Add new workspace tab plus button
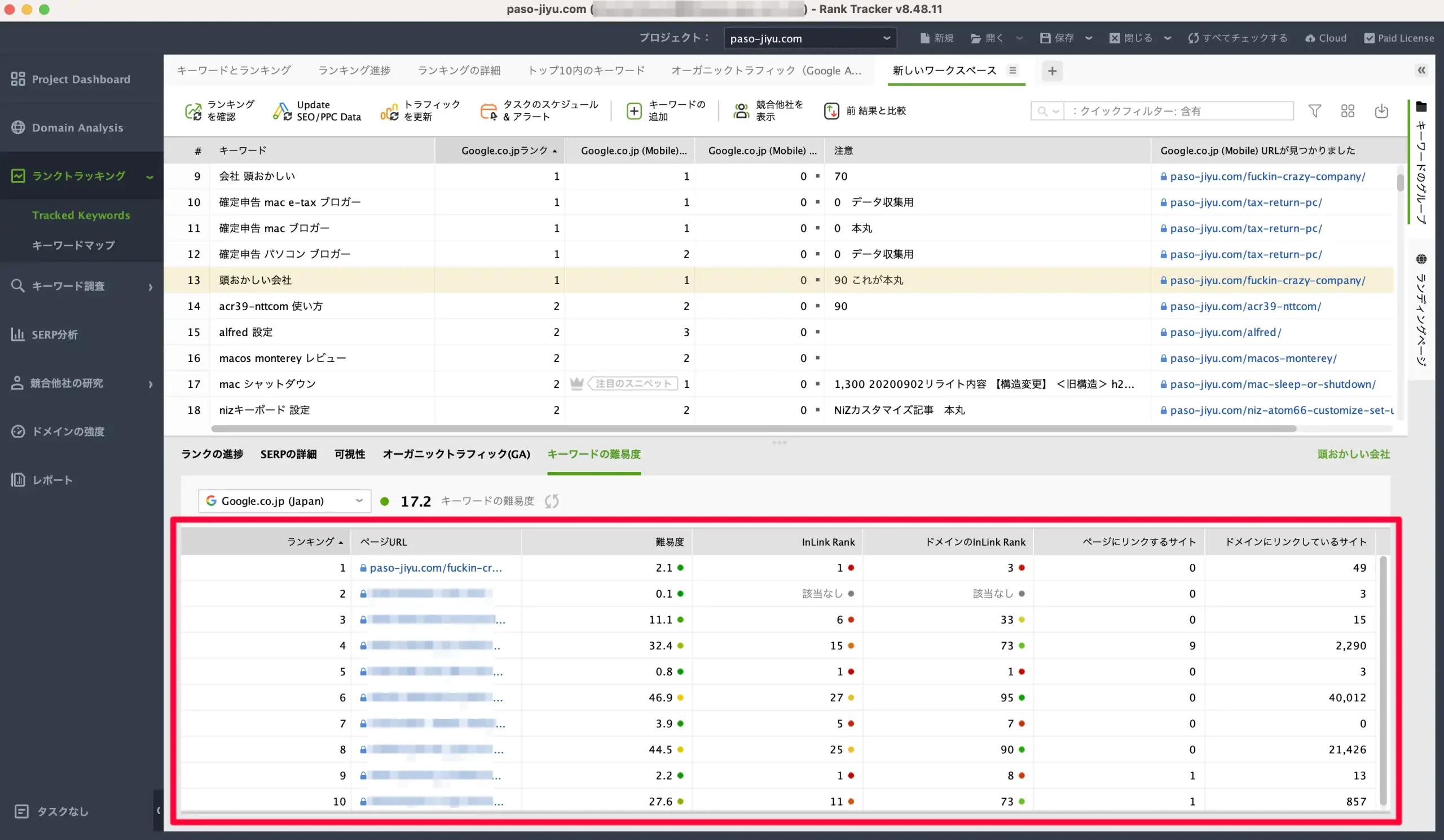1444x840 pixels. [x=1052, y=71]
